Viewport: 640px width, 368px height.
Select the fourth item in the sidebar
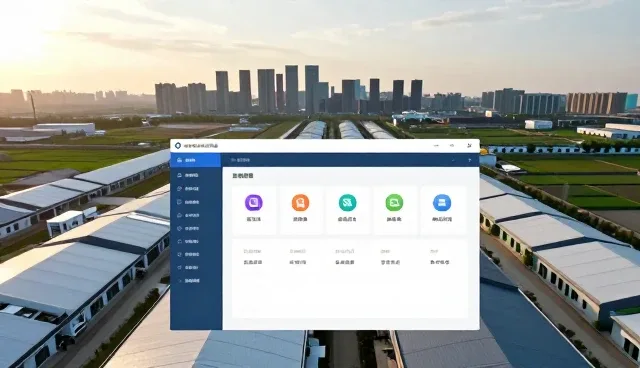click(x=196, y=202)
